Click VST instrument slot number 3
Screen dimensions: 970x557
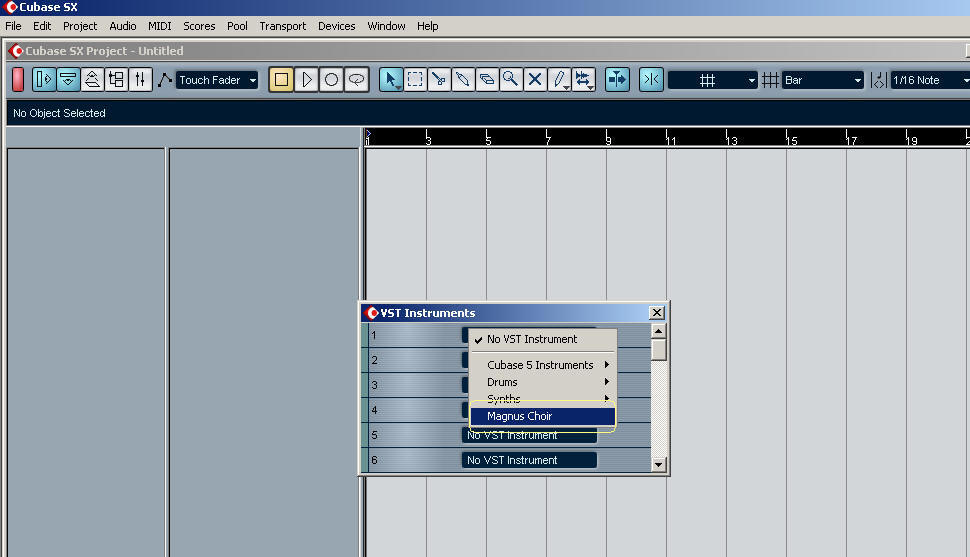[374, 385]
